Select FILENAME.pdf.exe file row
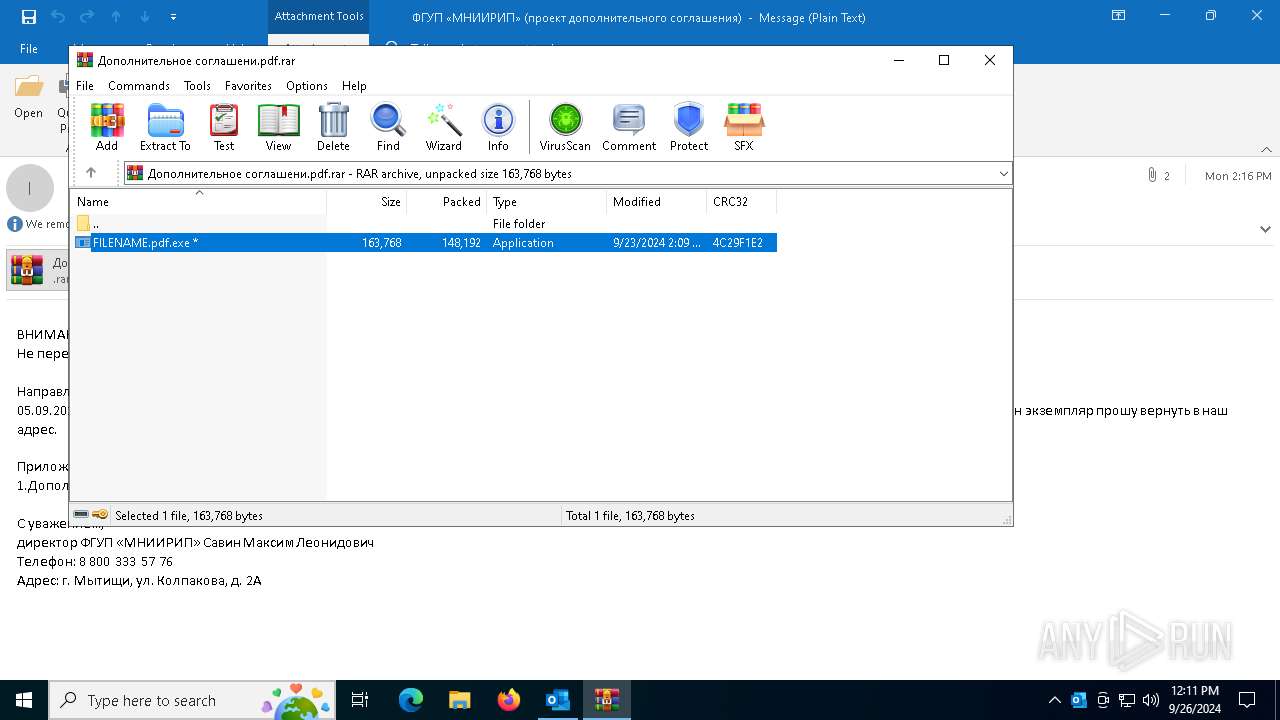 coord(425,242)
